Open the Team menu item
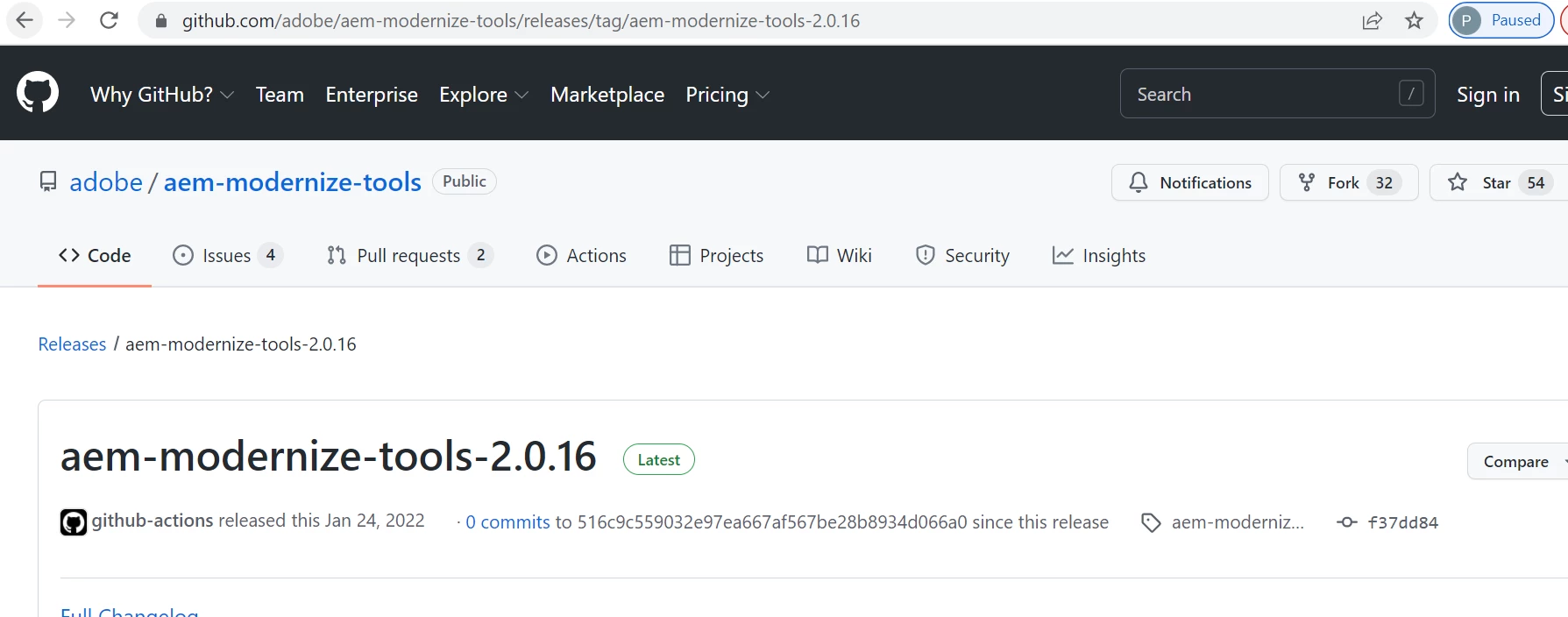This screenshot has height=617, width=1568. tap(280, 95)
